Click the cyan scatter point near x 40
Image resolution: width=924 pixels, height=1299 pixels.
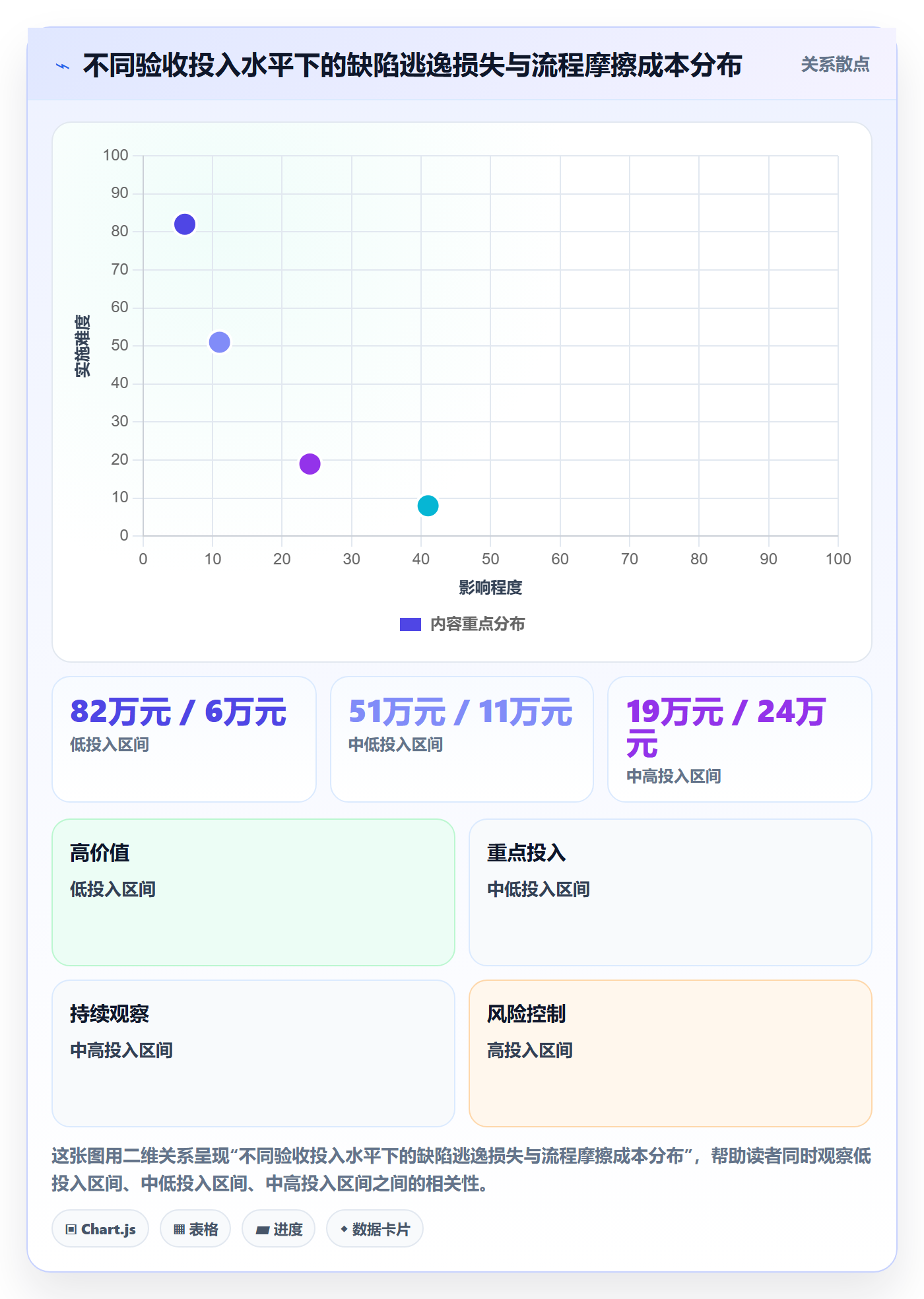click(x=428, y=506)
